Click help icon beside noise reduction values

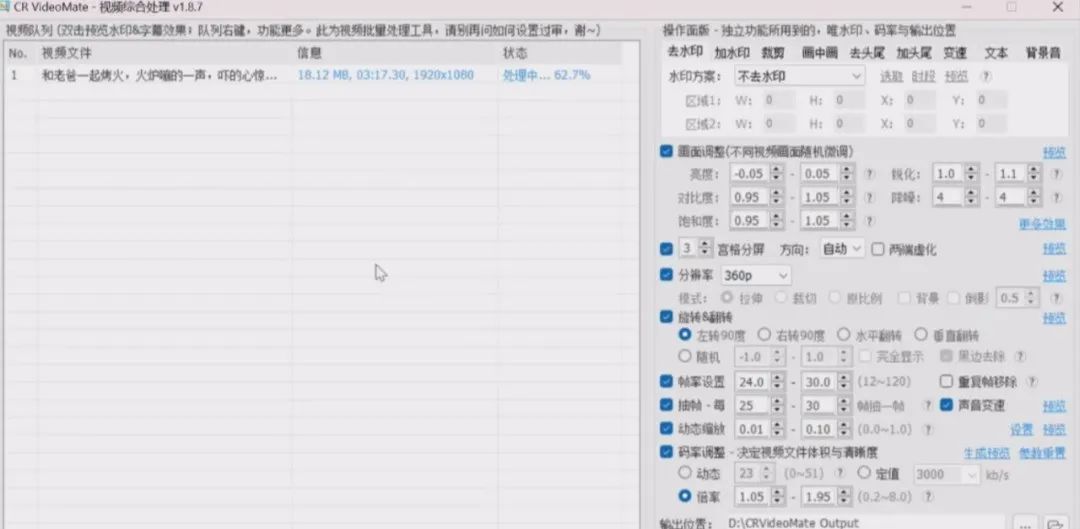click(1057, 198)
